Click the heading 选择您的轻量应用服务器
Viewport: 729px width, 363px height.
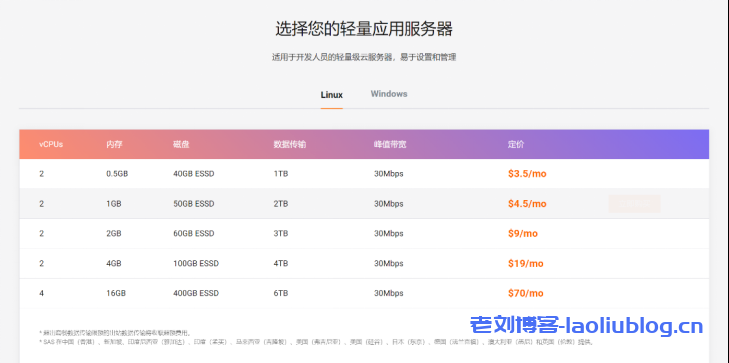pyautogui.click(x=364, y=29)
